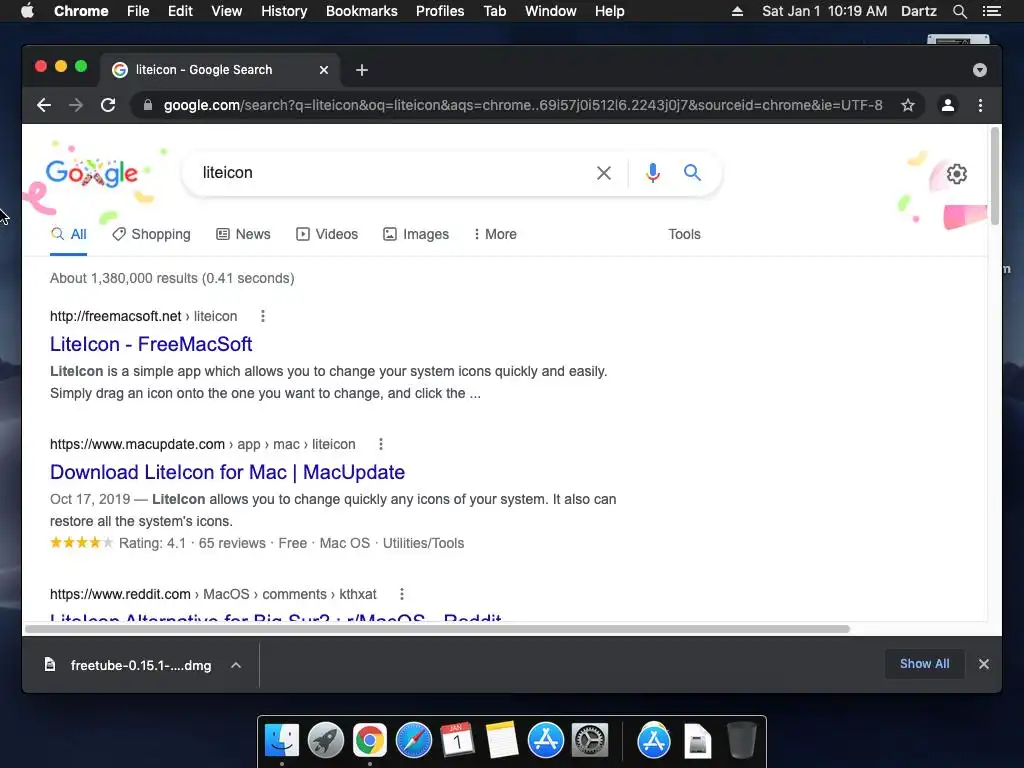Open Finder from the Dock
This screenshot has height=768, width=1024.
pos(282,741)
